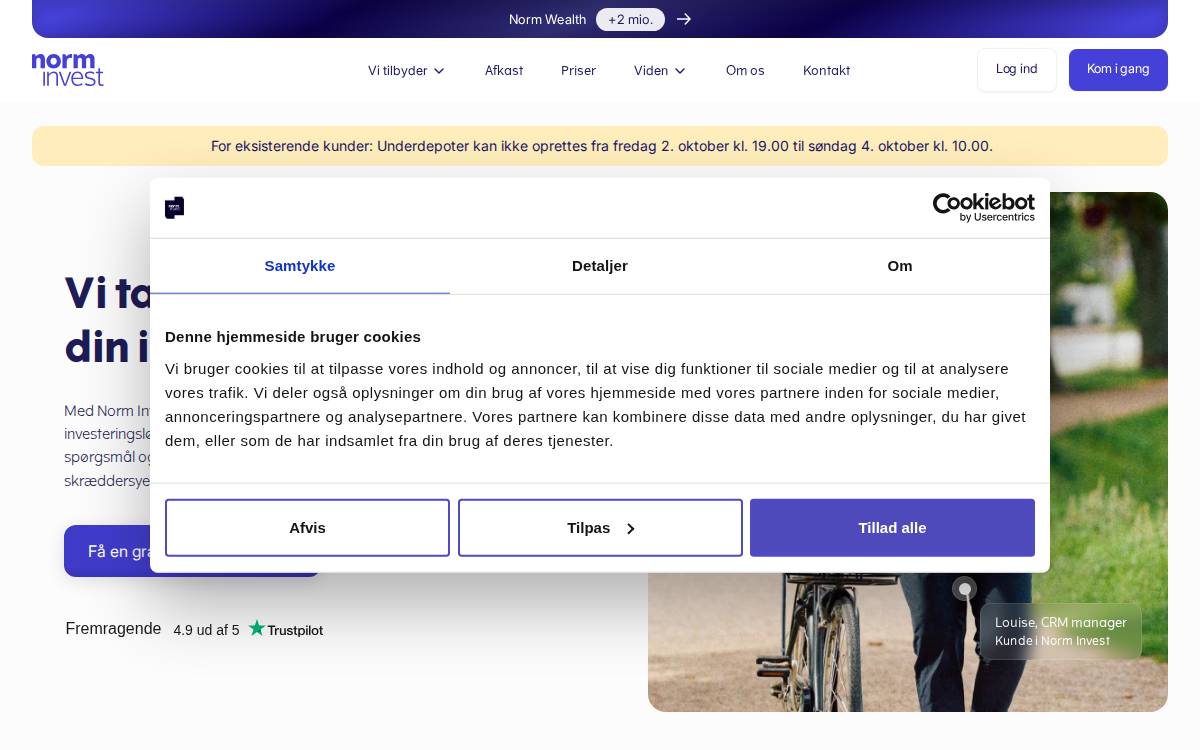Open the Priser menu item
The image size is (1200, 750).
pyautogui.click(x=578, y=70)
